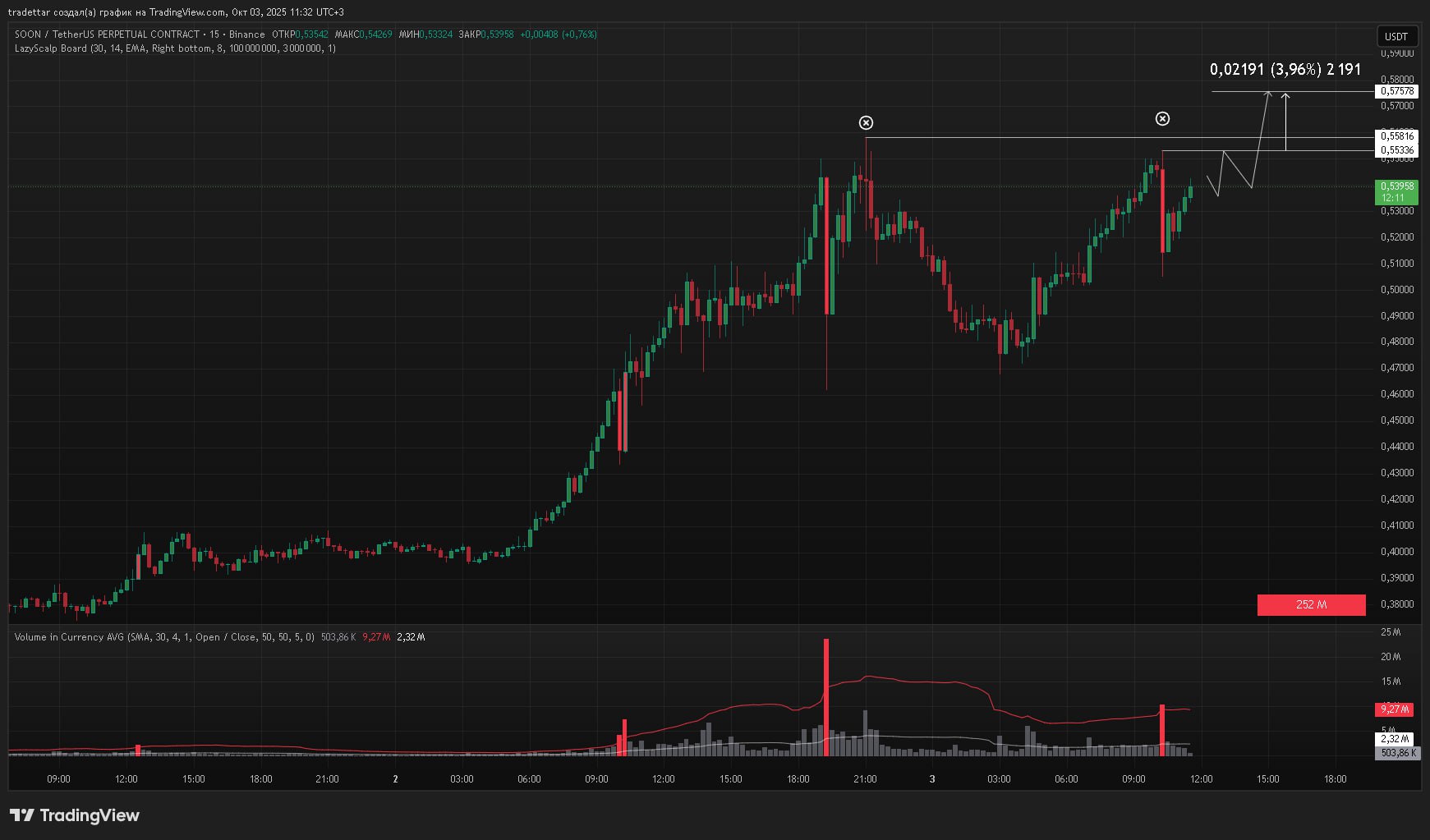Click the TradingView logo icon
1430x840 pixels.
22,815
